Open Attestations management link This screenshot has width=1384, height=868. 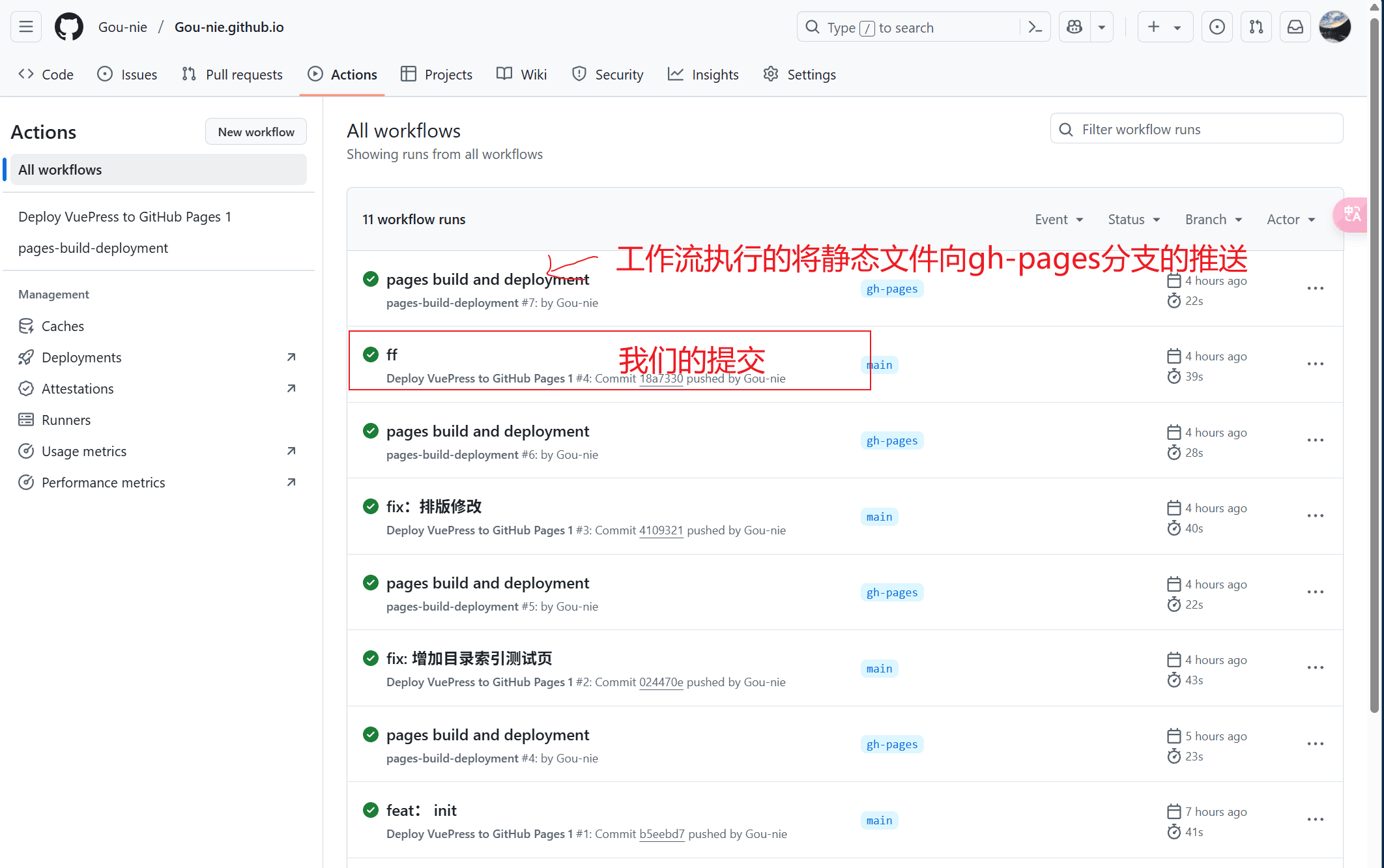158,388
